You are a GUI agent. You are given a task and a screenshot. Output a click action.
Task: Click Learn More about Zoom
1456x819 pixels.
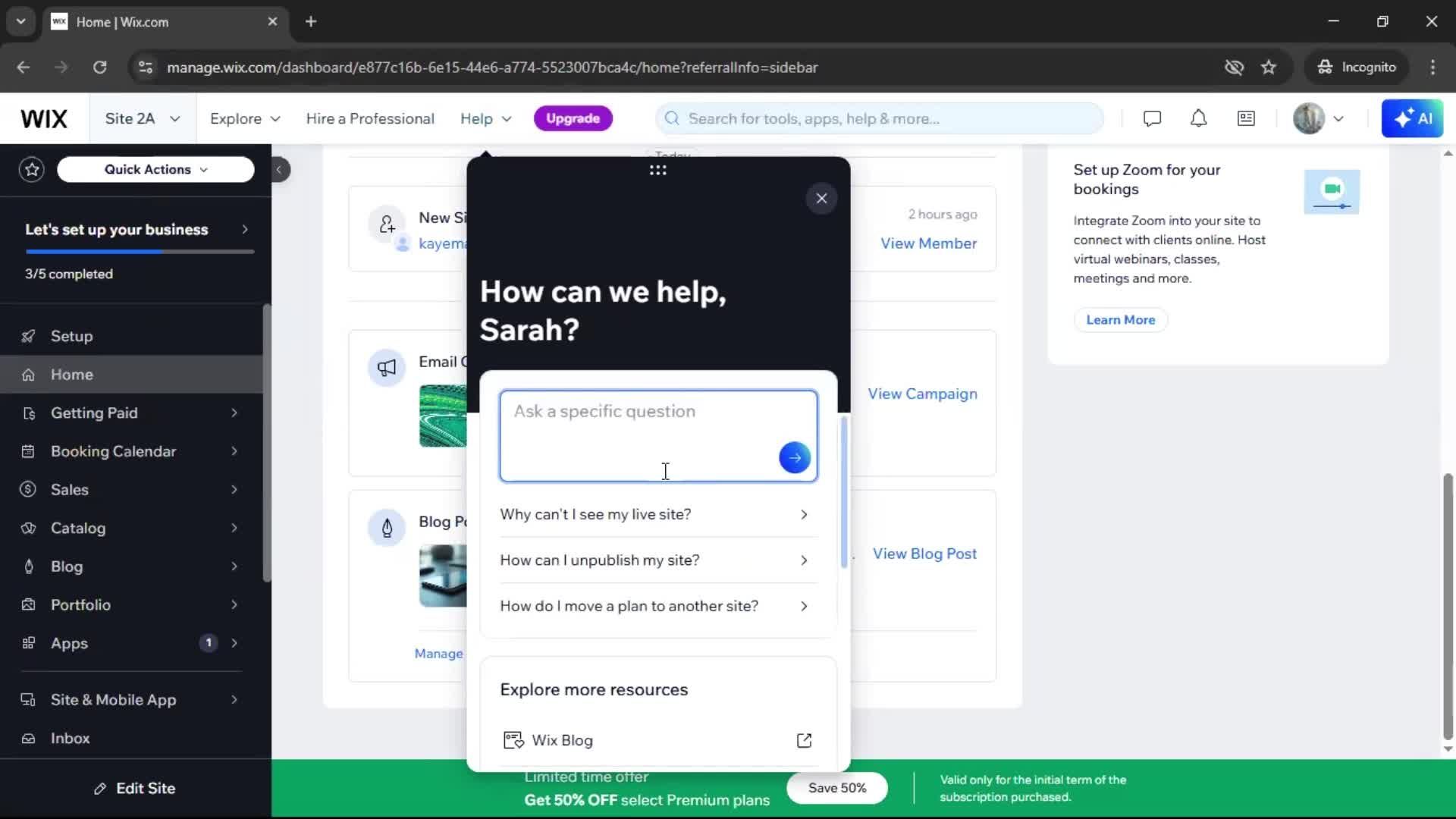(1120, 320)
